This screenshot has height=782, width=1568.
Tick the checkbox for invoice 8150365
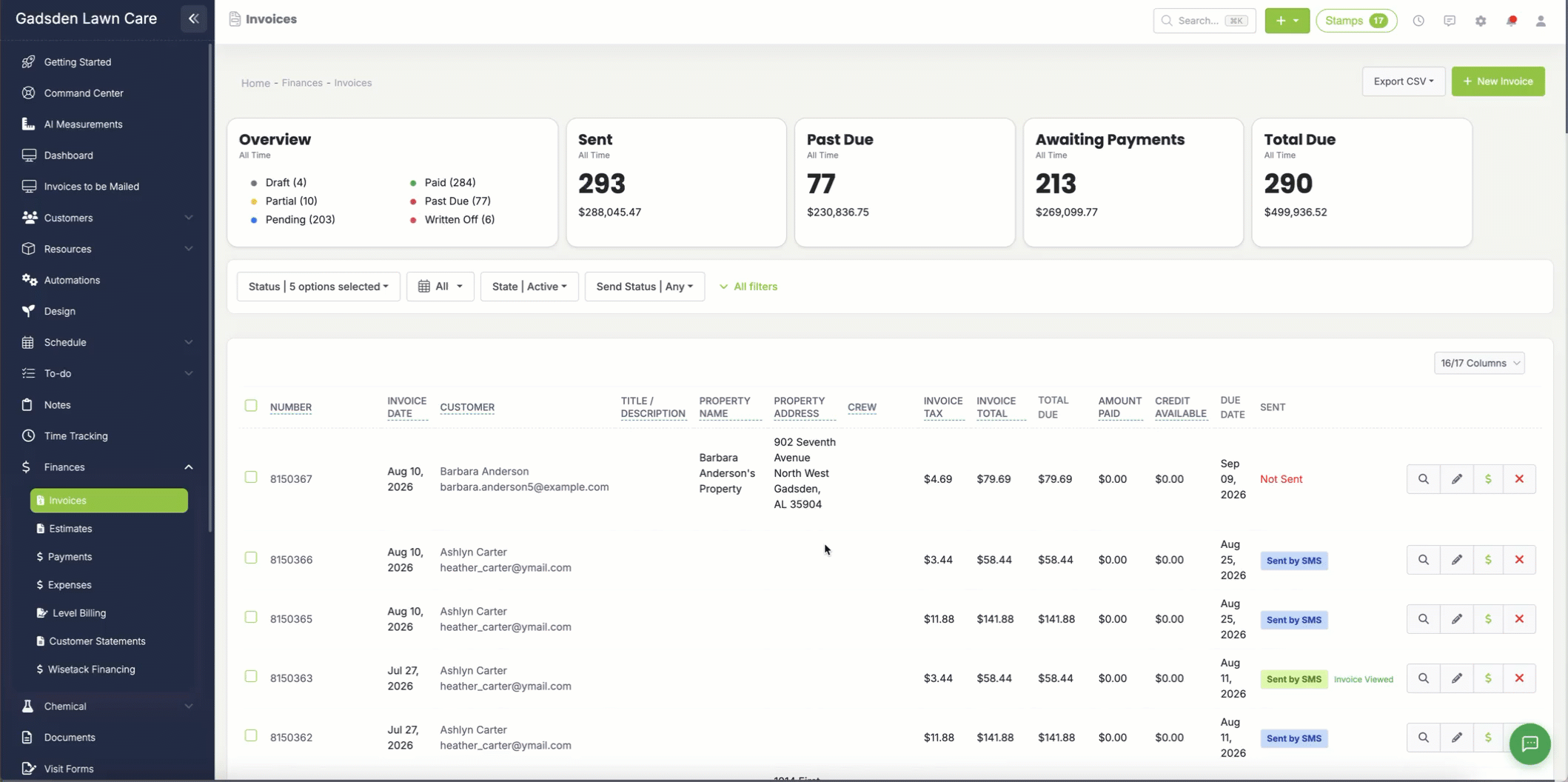[251, 617]
